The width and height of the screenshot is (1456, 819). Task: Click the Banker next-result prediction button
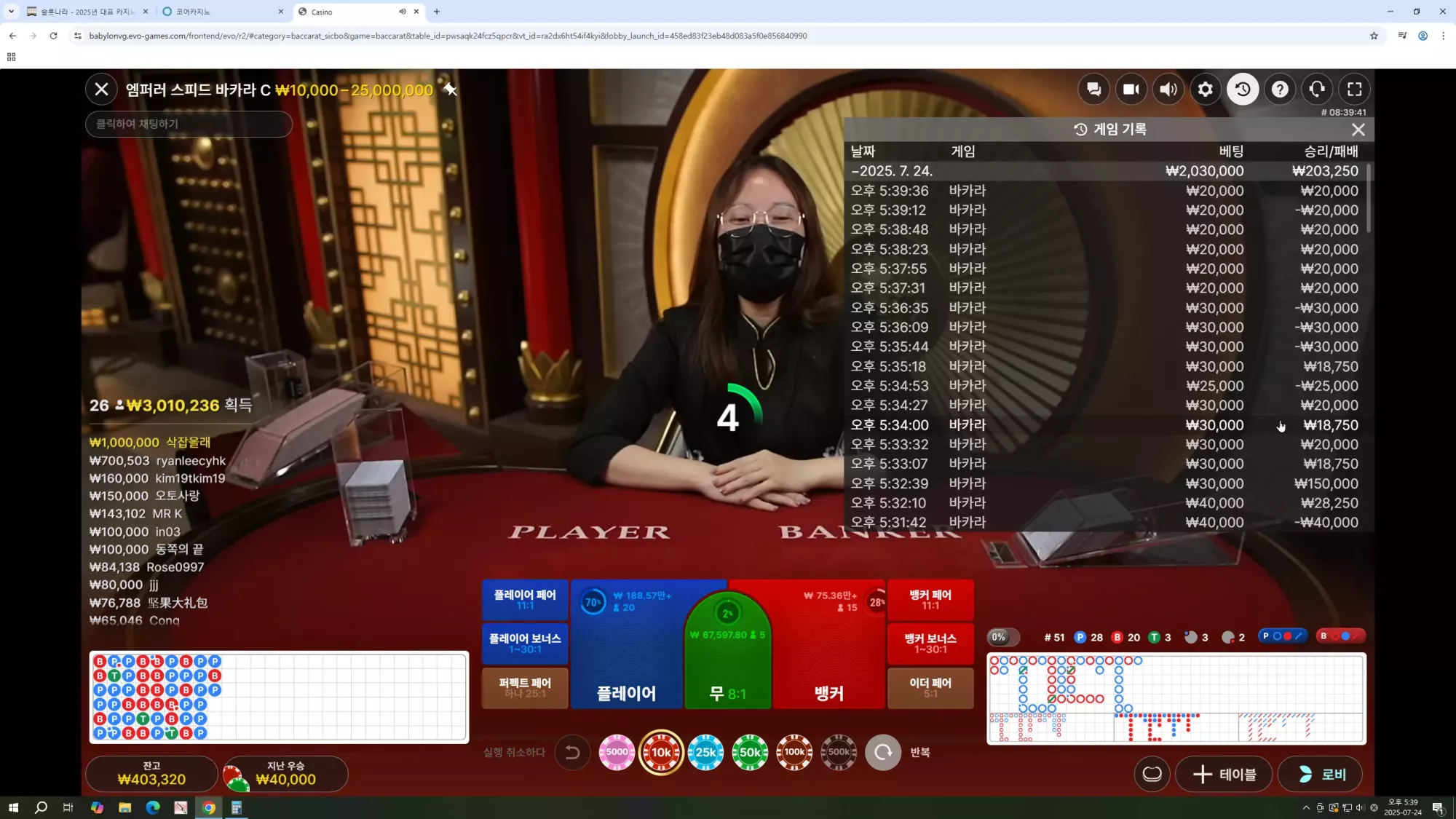click(1341, 636)
